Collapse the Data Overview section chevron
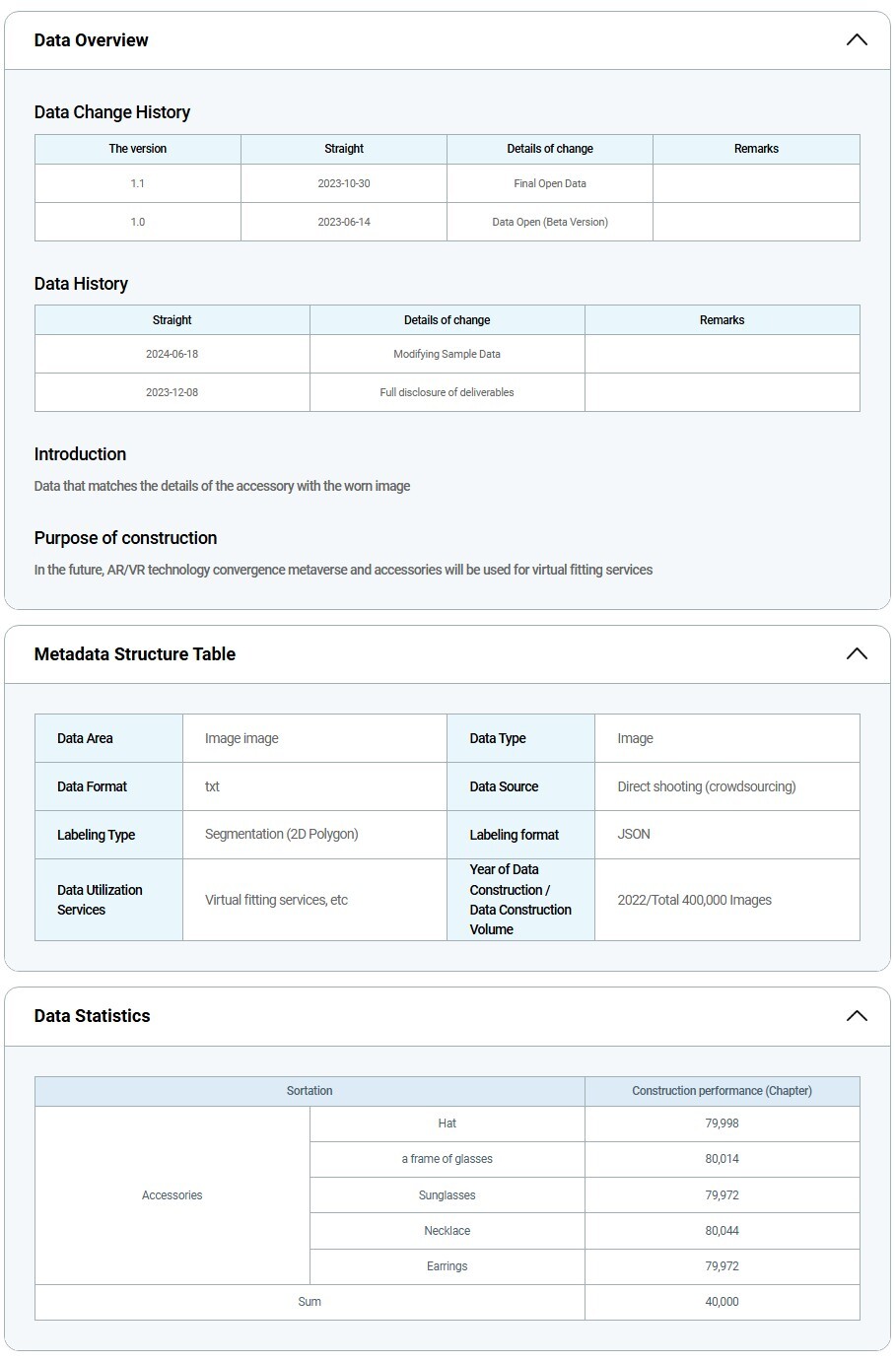This screenshot has height=1362, width=896. pyautogui.click(x=856, y=40)
